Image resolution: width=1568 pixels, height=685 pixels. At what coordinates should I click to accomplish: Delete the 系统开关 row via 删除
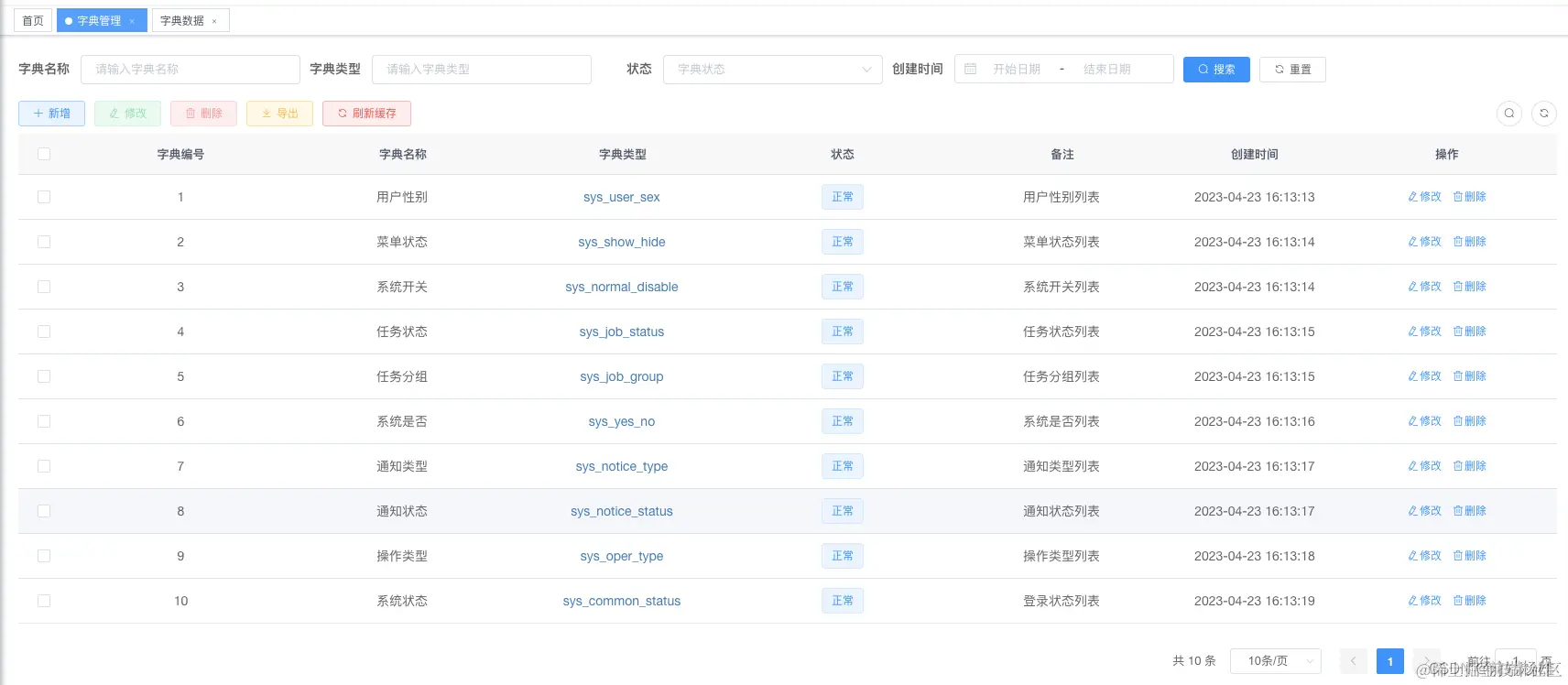1470,287
